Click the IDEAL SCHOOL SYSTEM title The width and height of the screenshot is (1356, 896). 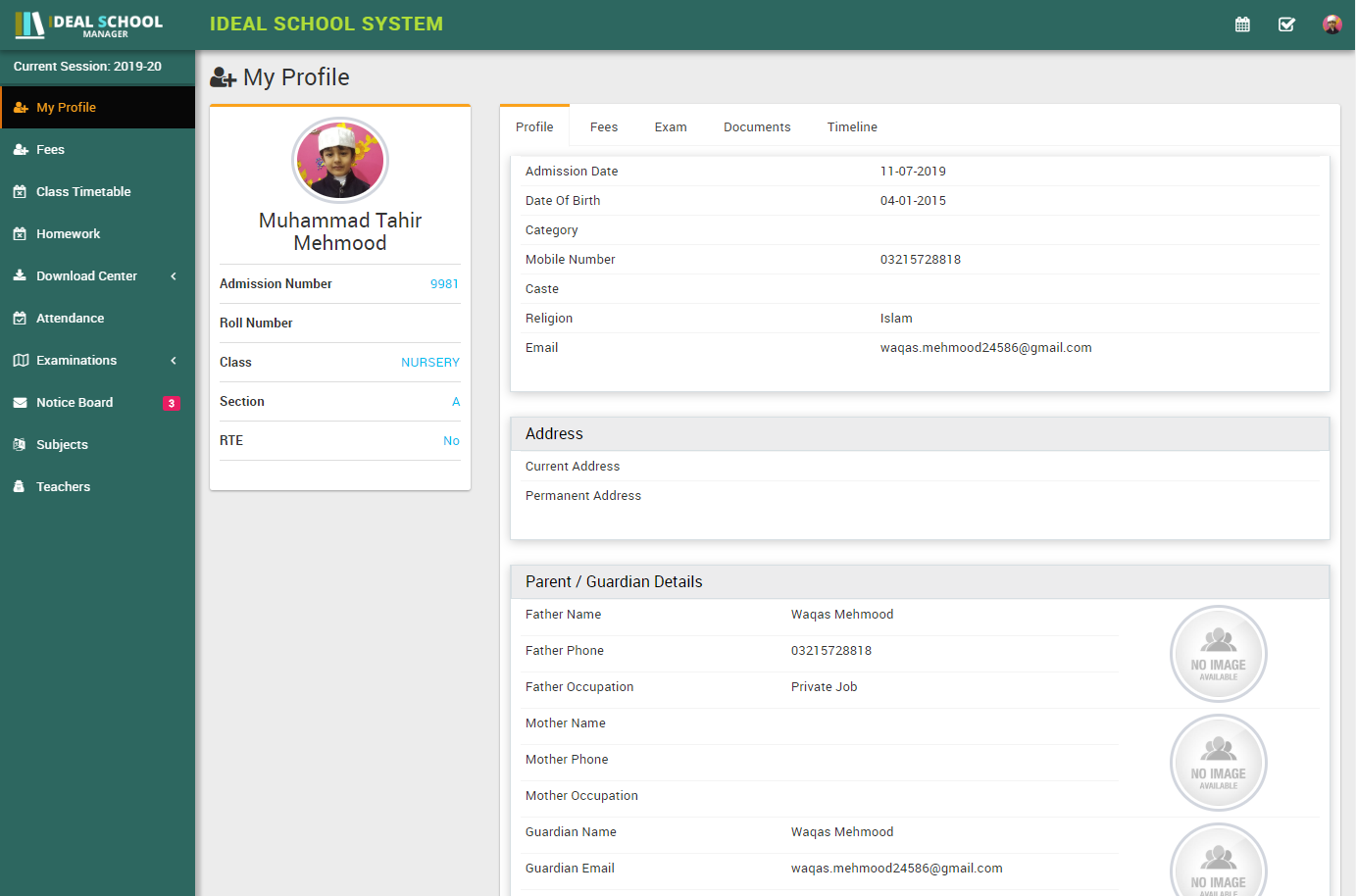pos(326,24)
